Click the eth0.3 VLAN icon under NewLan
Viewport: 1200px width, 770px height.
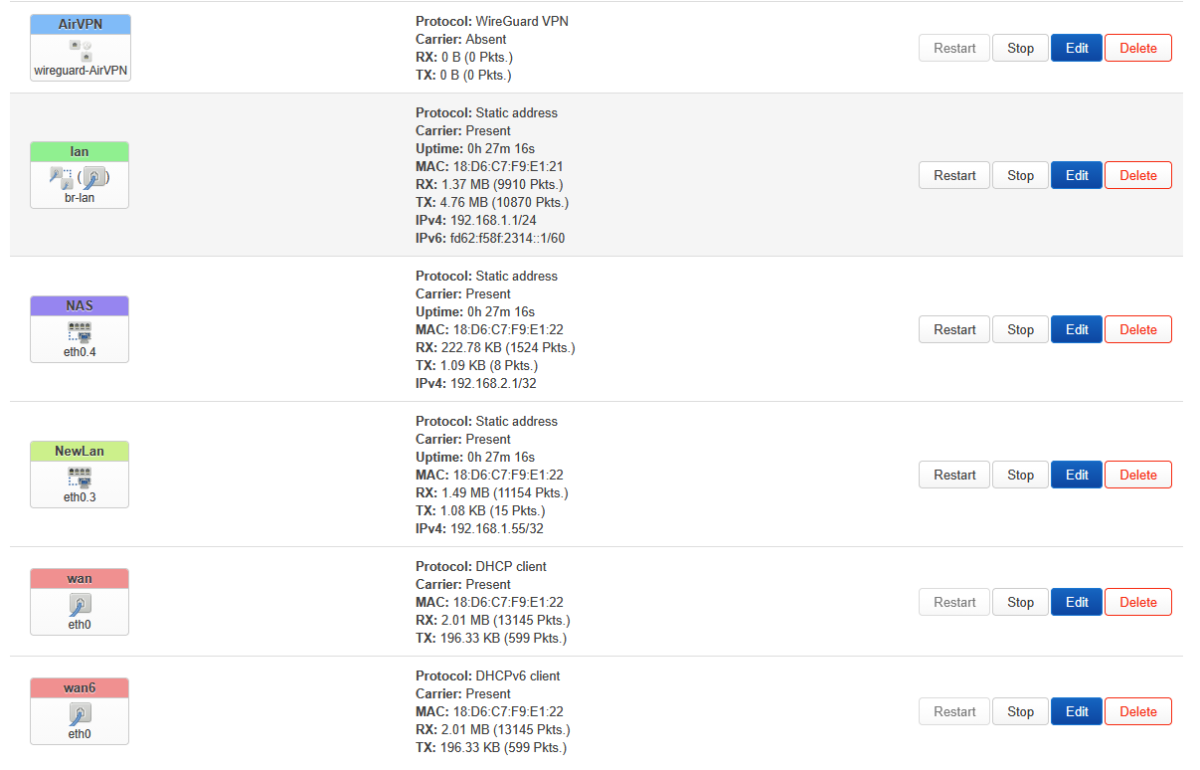point(80,479)
